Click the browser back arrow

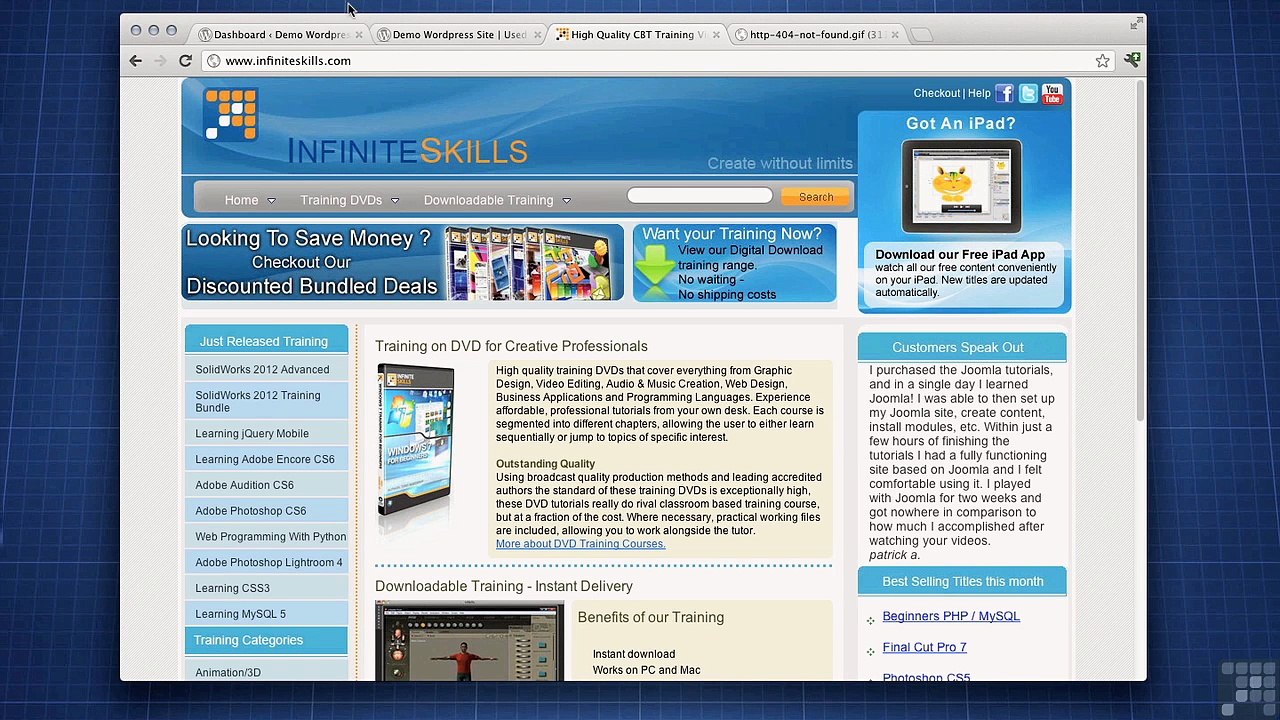pos(136,61)
